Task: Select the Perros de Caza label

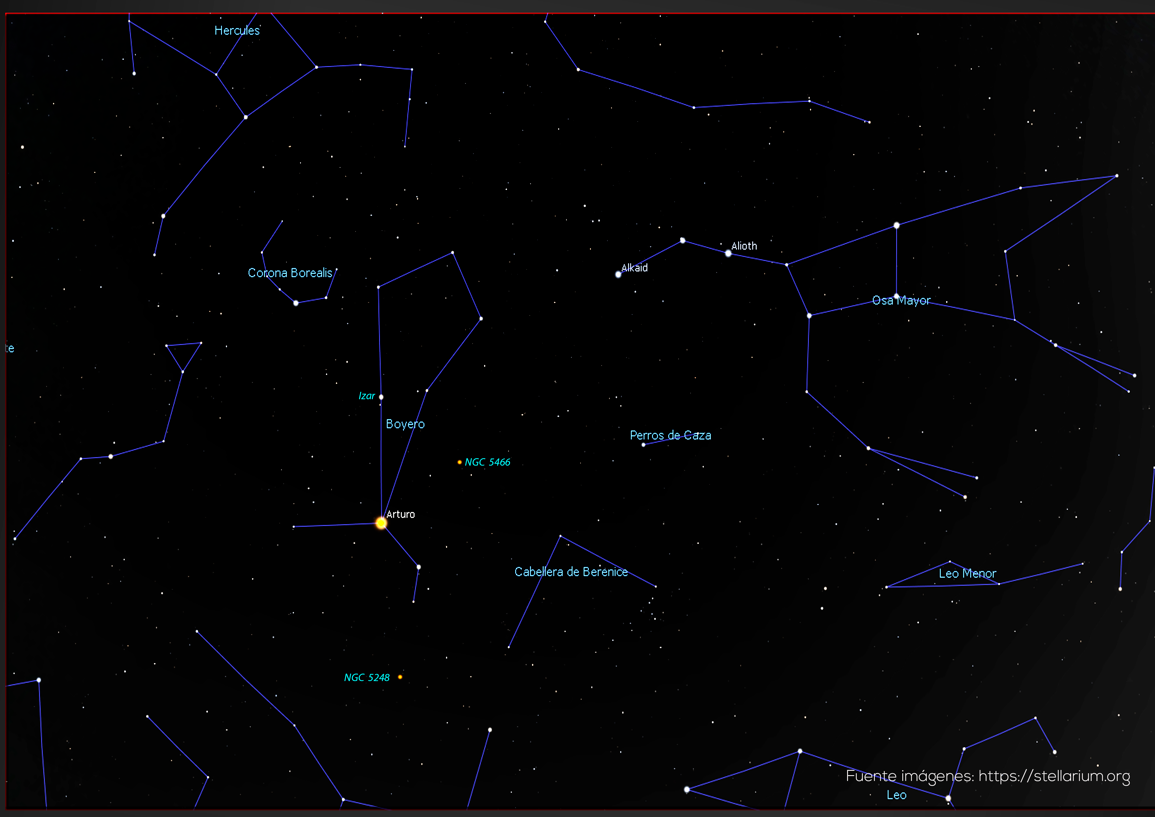Action: pos(671,435)
